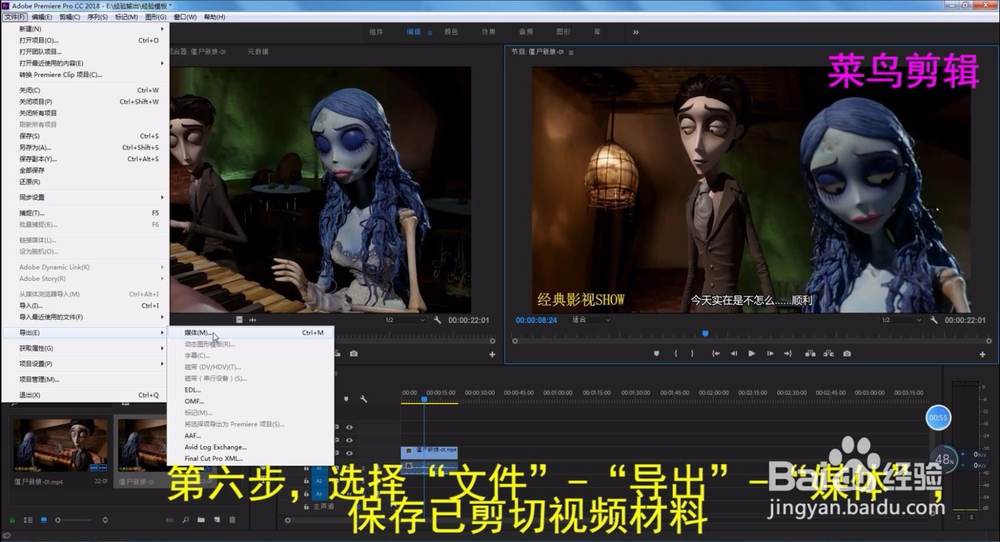The image size is (1000, 542).
Task: Click the project panel find magnifier icon
Action: [186, 520]
